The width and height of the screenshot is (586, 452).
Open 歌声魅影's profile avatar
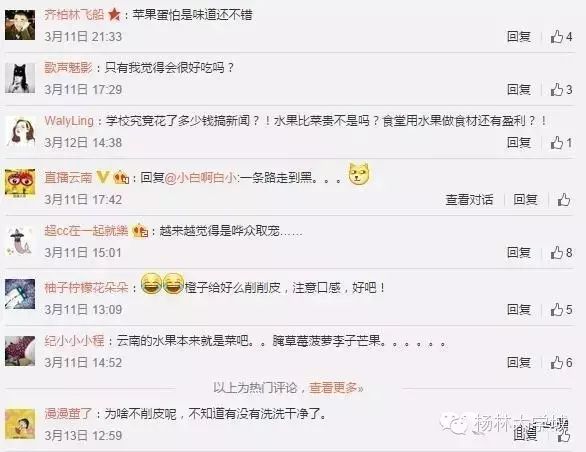(20, 78)
